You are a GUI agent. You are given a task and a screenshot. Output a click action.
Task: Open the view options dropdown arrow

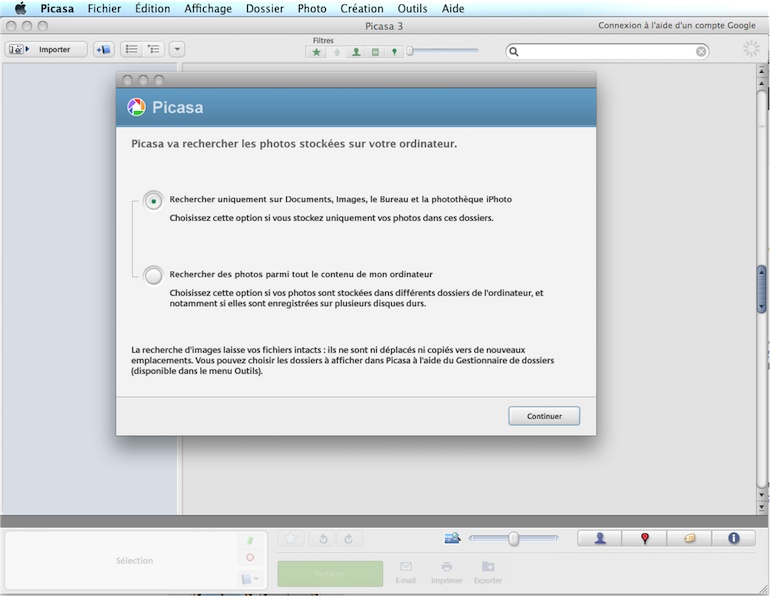pyautogui.click(x=177, y=49)
